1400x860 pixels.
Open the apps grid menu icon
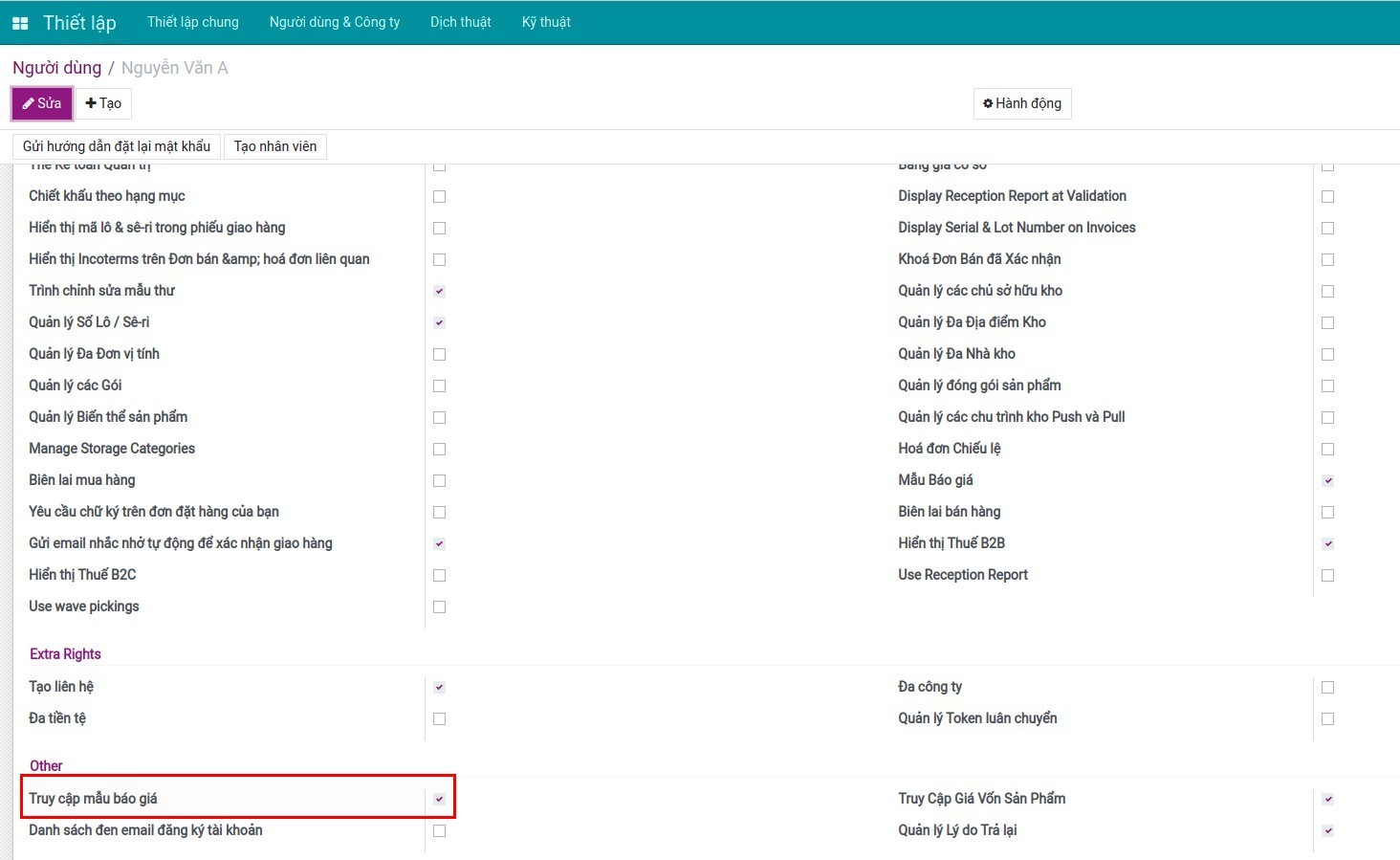coord(20,23)
